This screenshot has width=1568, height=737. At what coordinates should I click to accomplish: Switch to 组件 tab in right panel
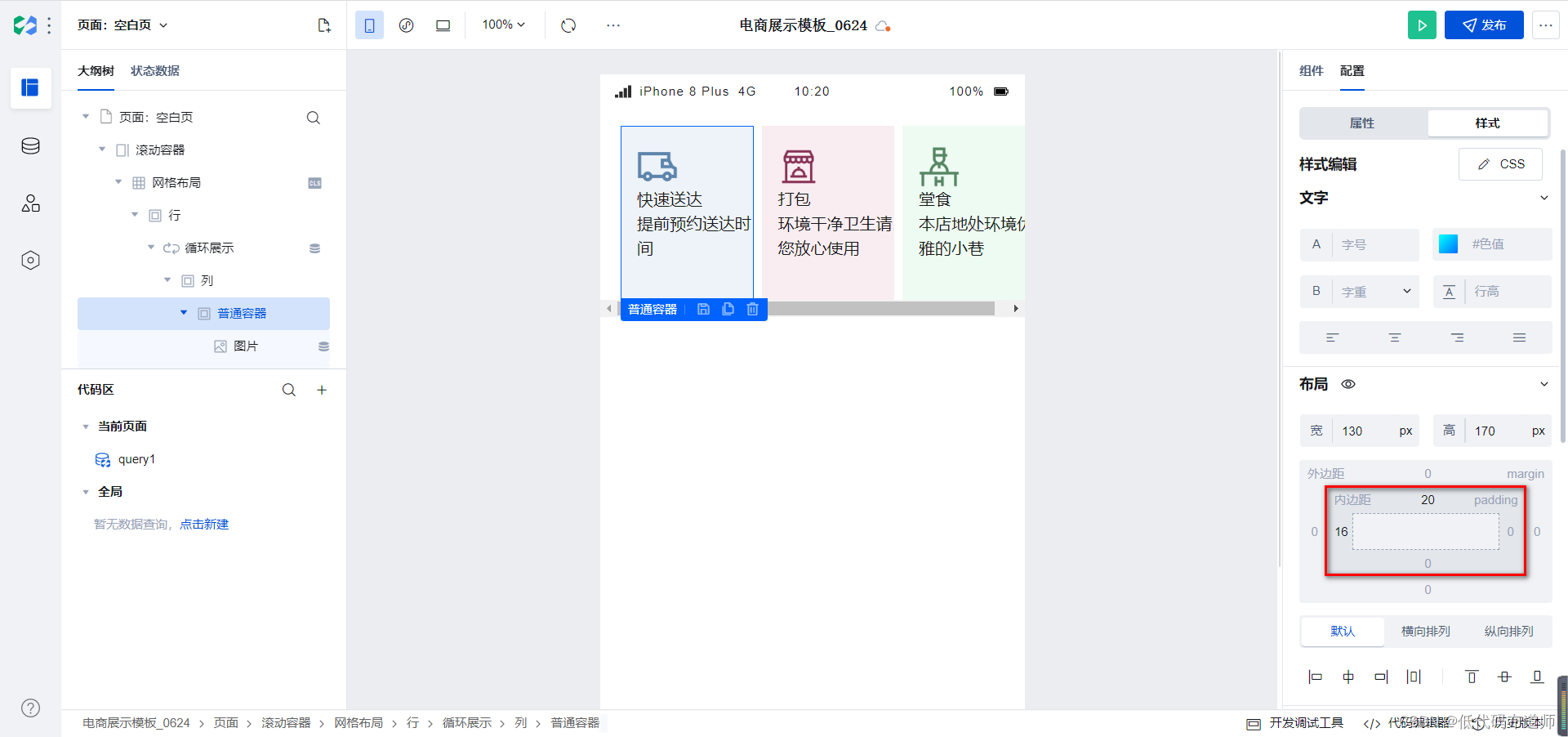1311,71
